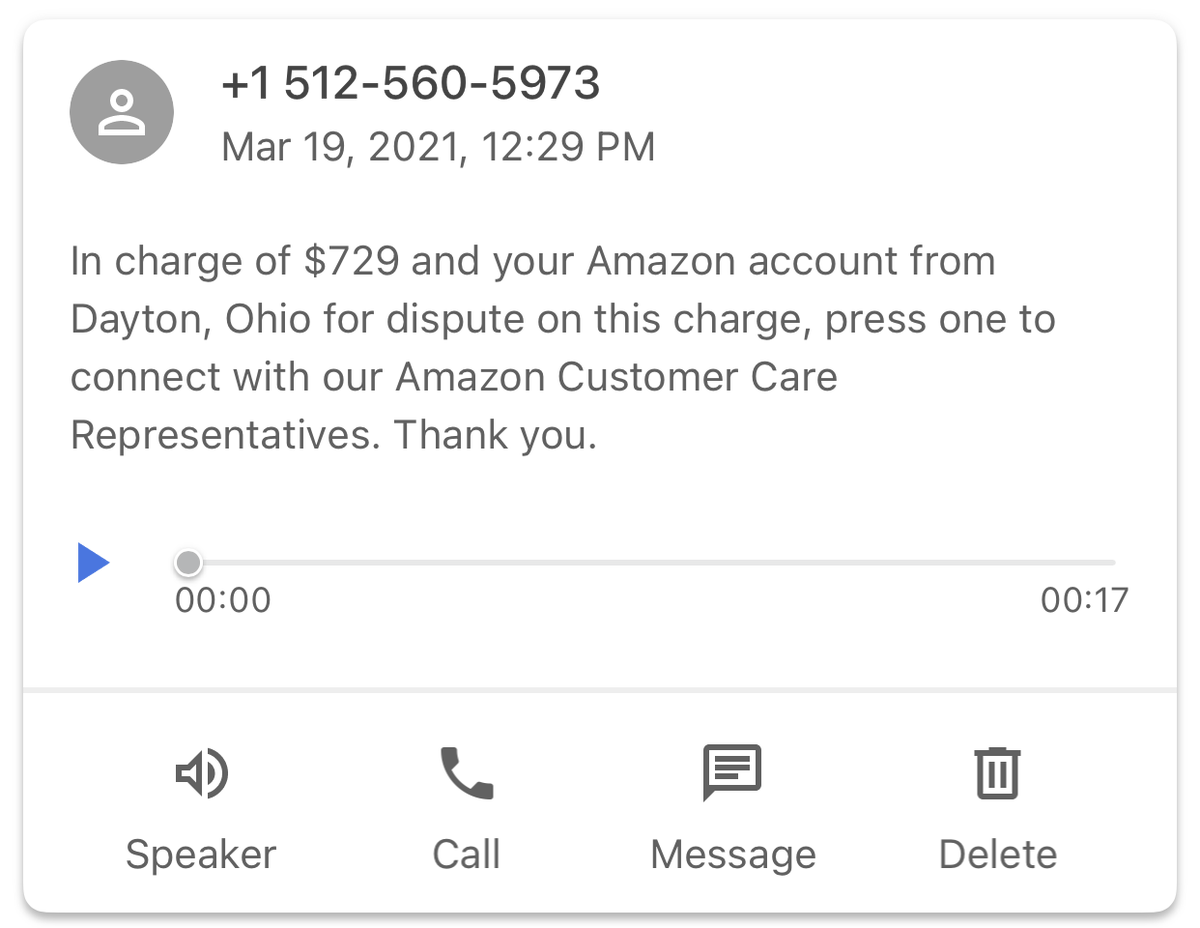Click the audio progress track
Image resolution: width=1200 pixels, height=928 pixels.
650,563
